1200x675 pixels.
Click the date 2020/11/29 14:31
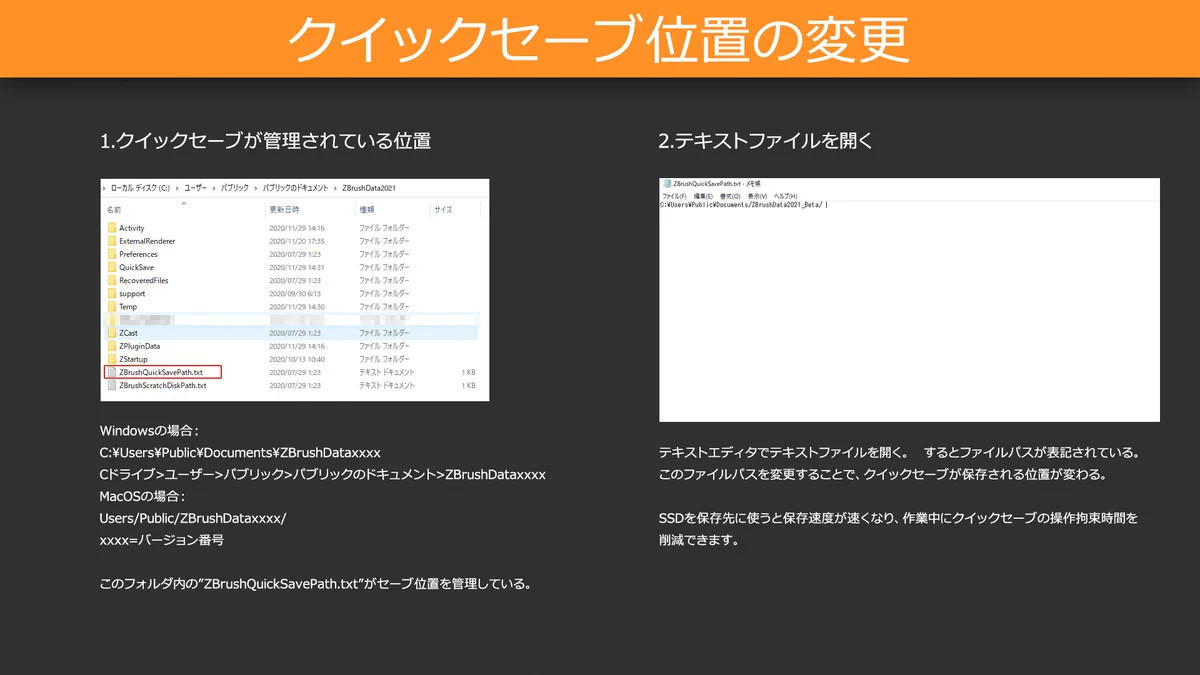pos(296,267)
